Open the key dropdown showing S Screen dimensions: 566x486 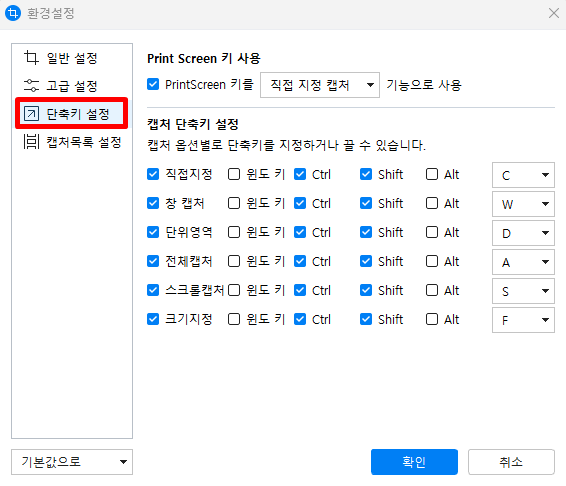(x=523, y=291)
